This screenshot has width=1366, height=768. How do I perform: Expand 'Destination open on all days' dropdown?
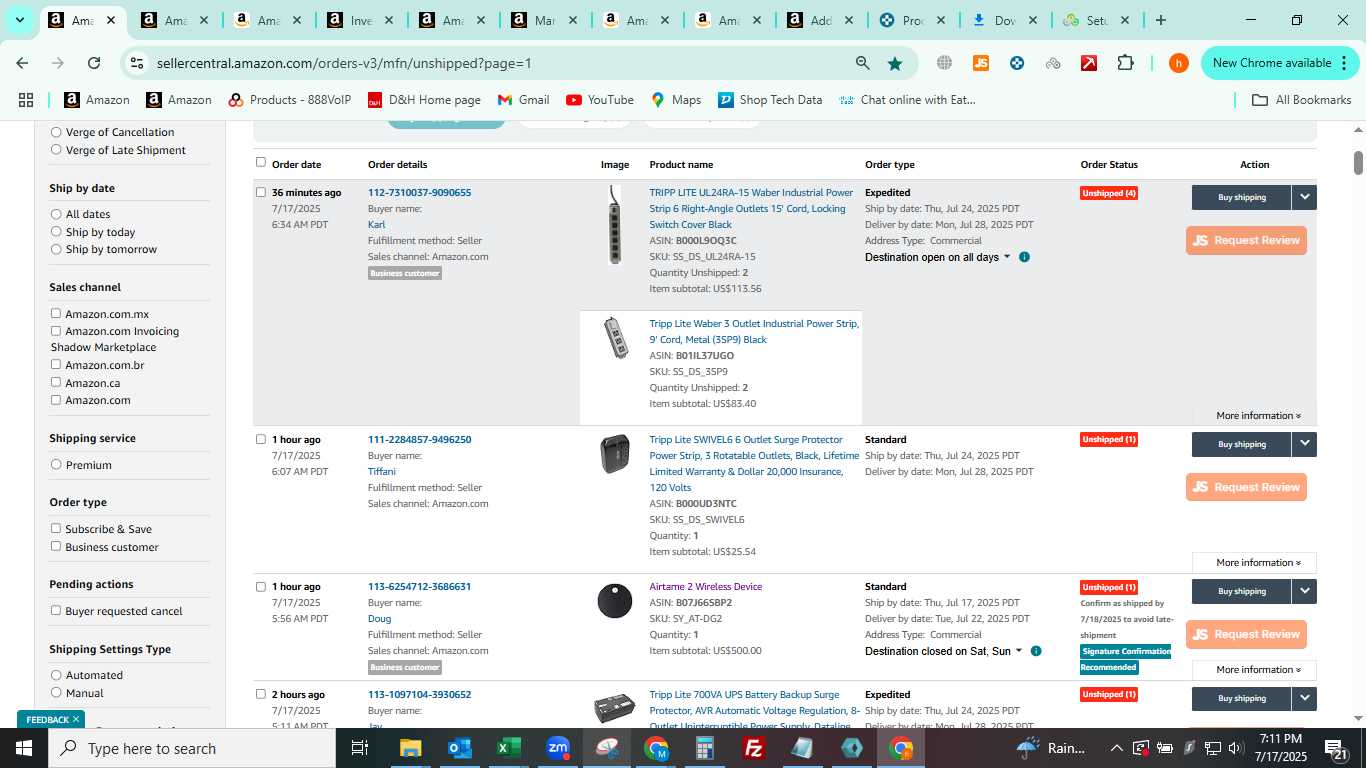tap(938, 257)
